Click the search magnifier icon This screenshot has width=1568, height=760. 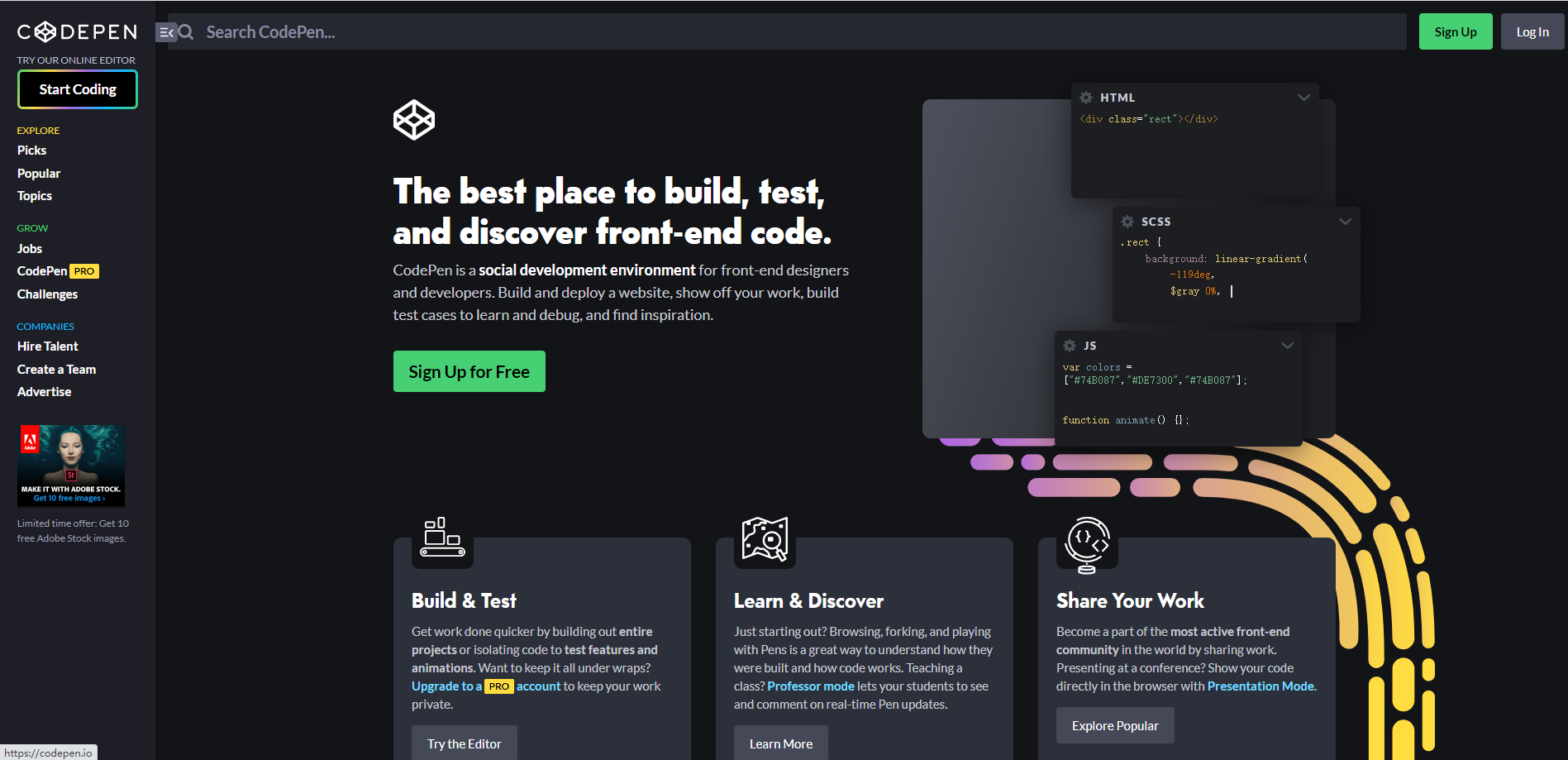[x=187, y=32]
